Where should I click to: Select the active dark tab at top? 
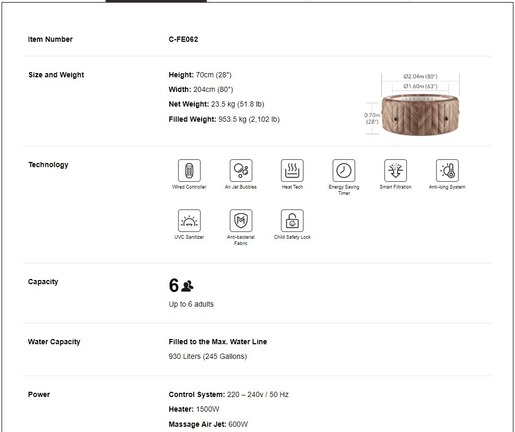tap(156, 1)
